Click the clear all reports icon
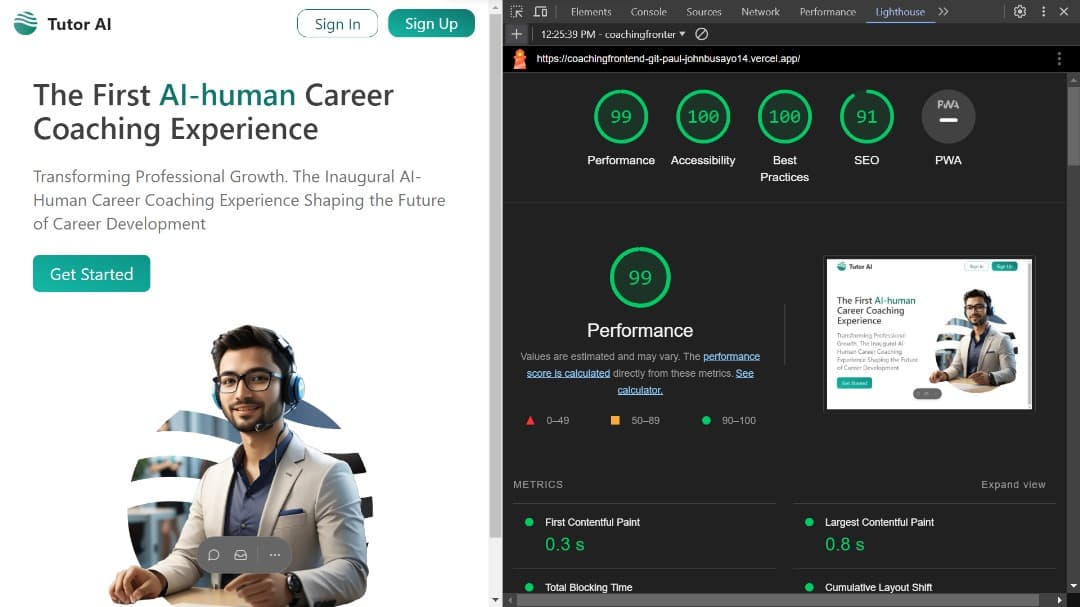Viewport: 1080px width, 607px height. [x=701, y=34]
